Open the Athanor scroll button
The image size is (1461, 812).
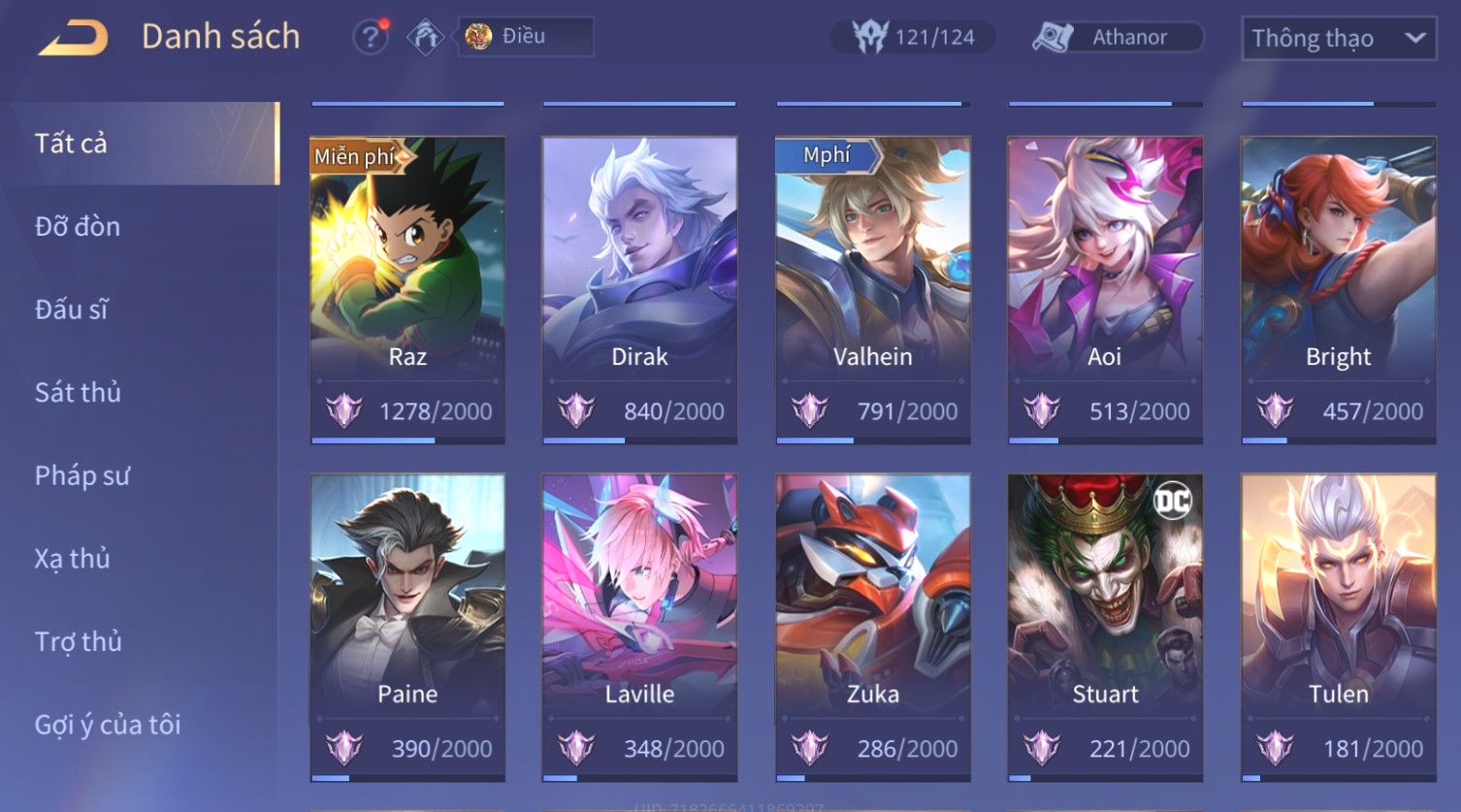(x=1117, y=38)
